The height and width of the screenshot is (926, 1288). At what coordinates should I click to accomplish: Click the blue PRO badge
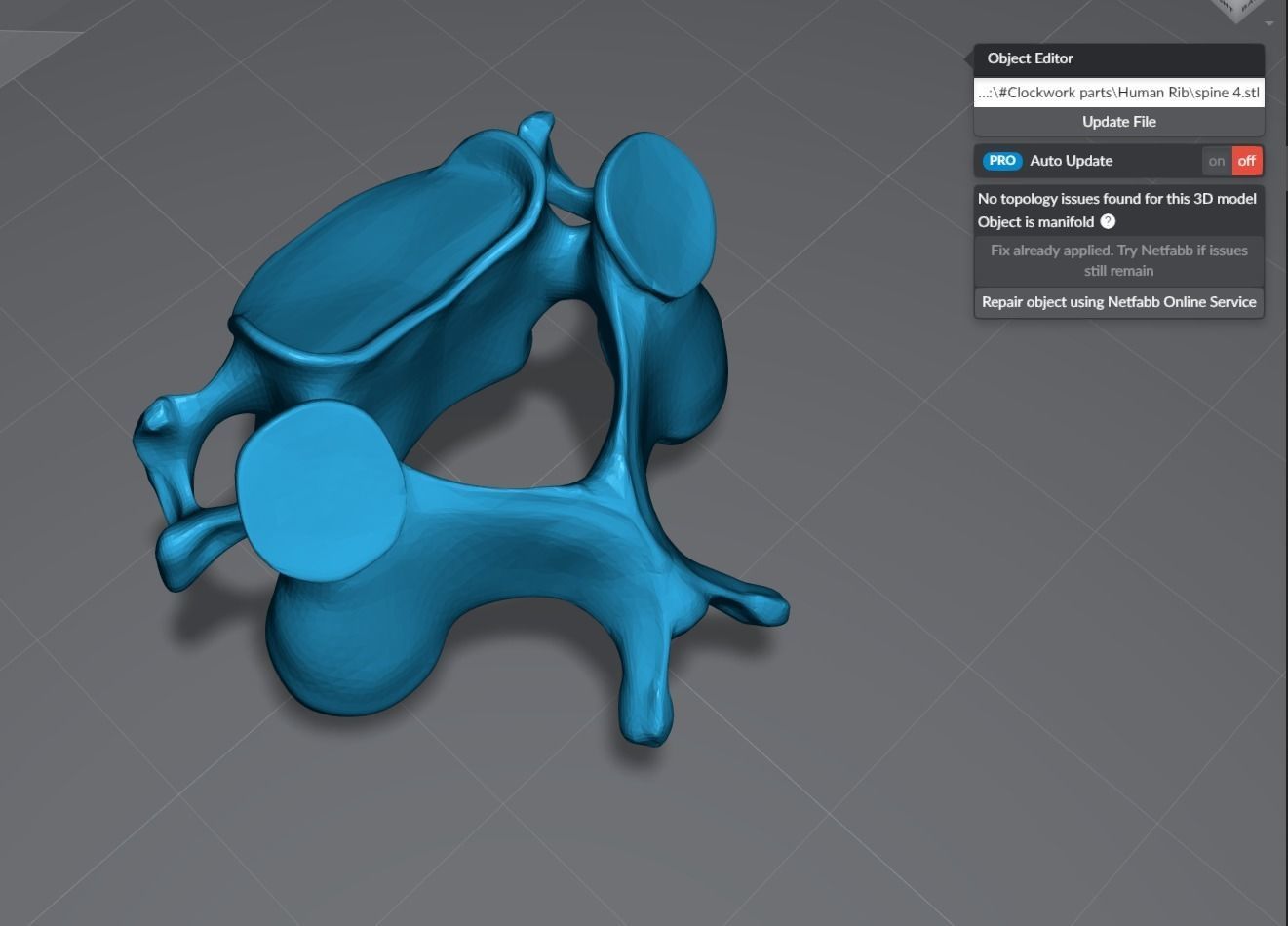[1002, 161]
